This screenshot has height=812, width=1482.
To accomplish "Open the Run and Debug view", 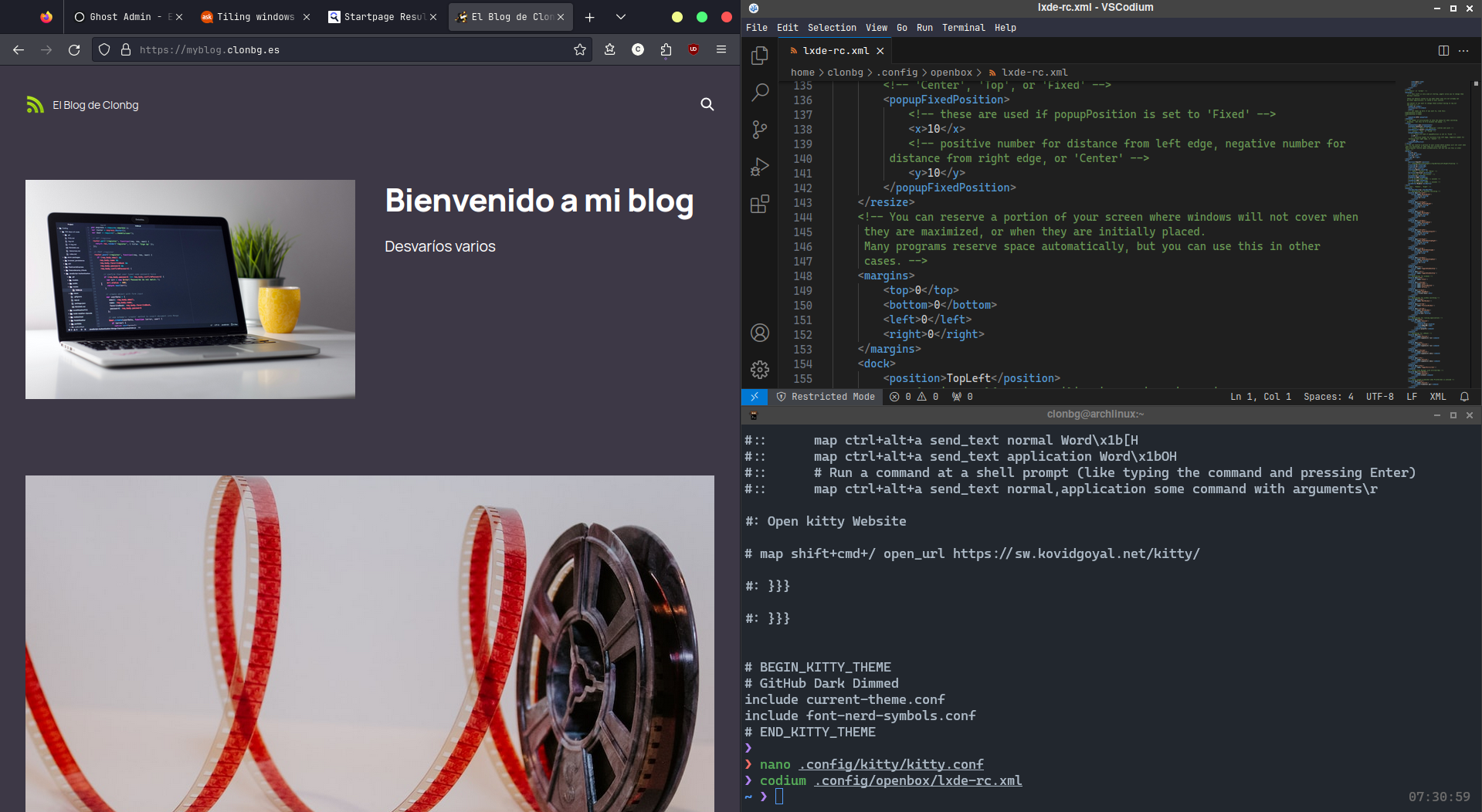I will [760, 167].
